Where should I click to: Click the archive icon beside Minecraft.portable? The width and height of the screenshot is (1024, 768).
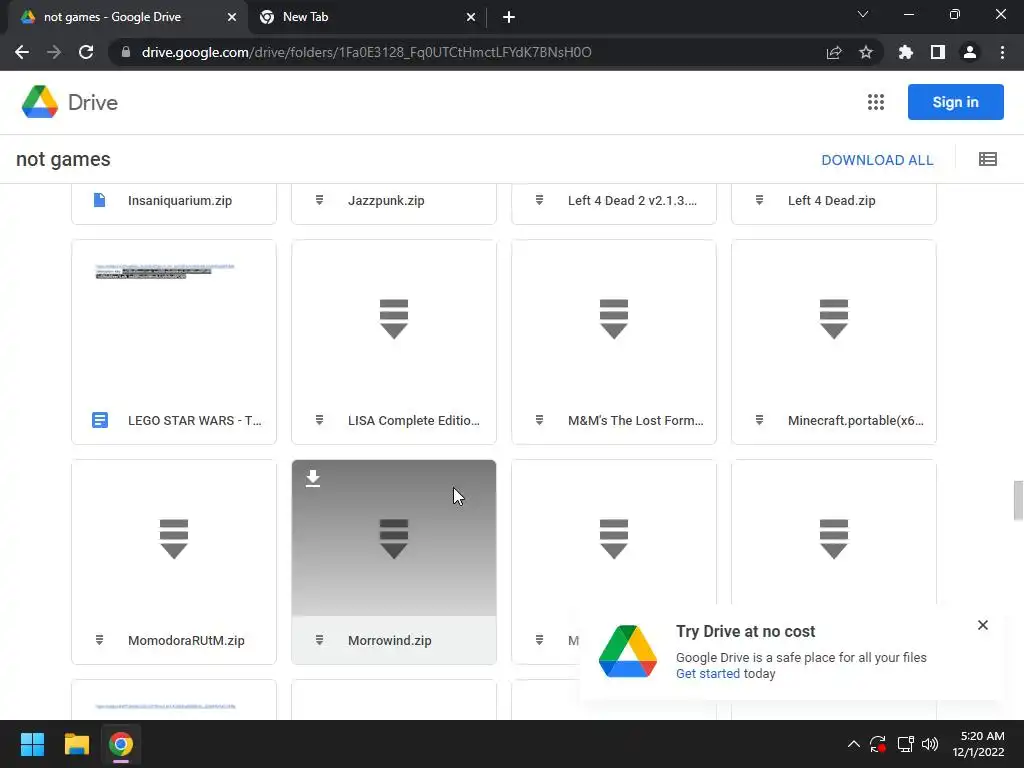(x=760, y=420)
